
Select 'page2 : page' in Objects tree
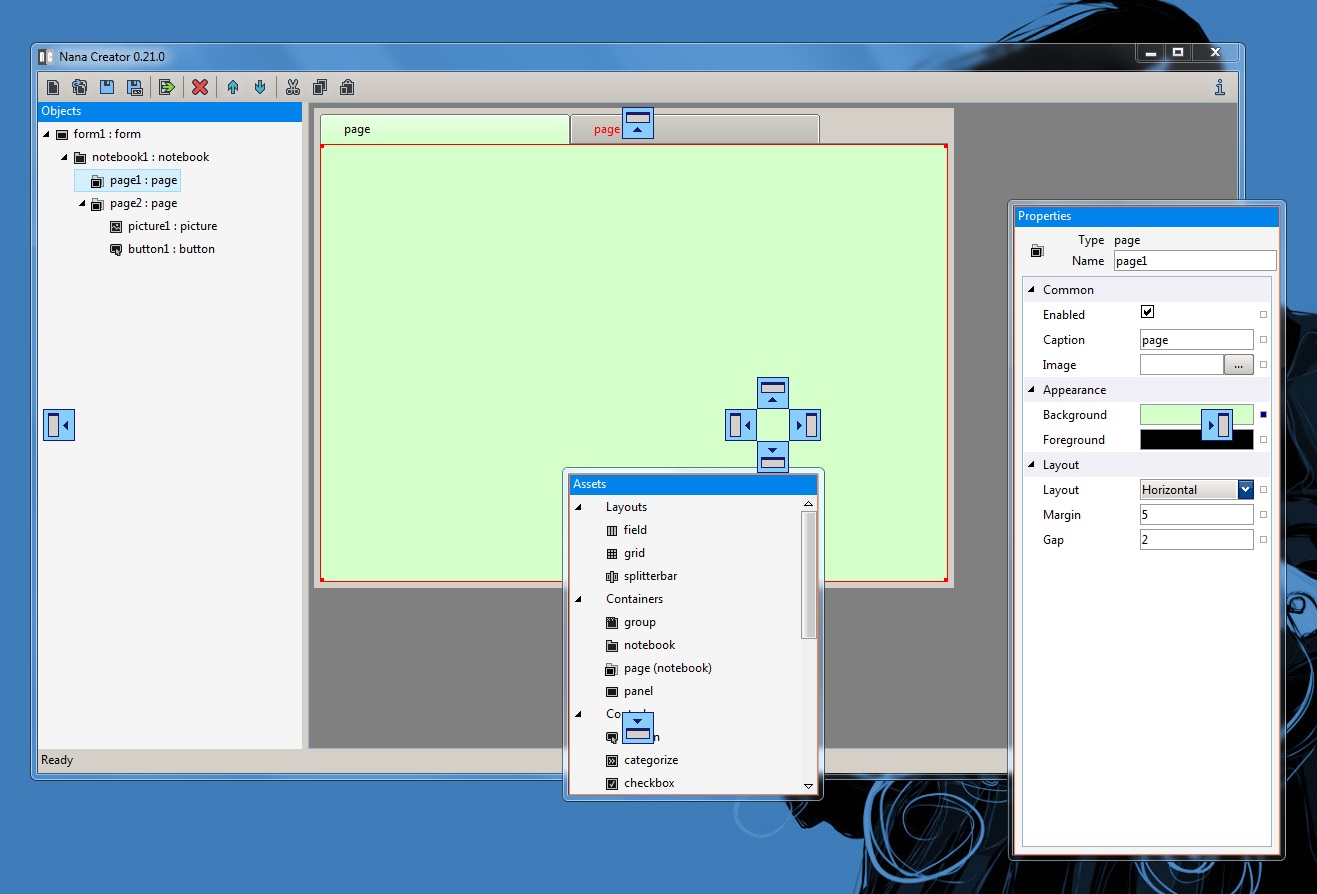click(143, 203)
